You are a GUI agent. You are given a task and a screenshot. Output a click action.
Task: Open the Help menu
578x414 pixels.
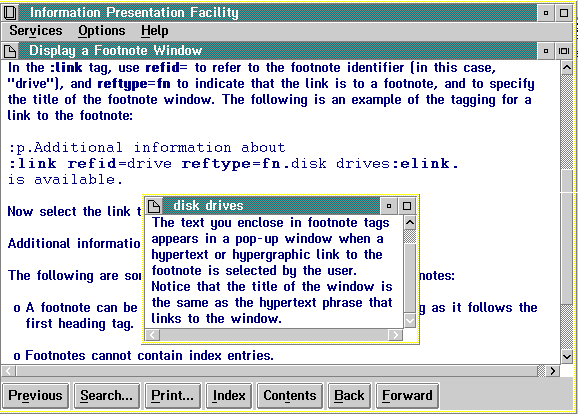tap(154, 31)
